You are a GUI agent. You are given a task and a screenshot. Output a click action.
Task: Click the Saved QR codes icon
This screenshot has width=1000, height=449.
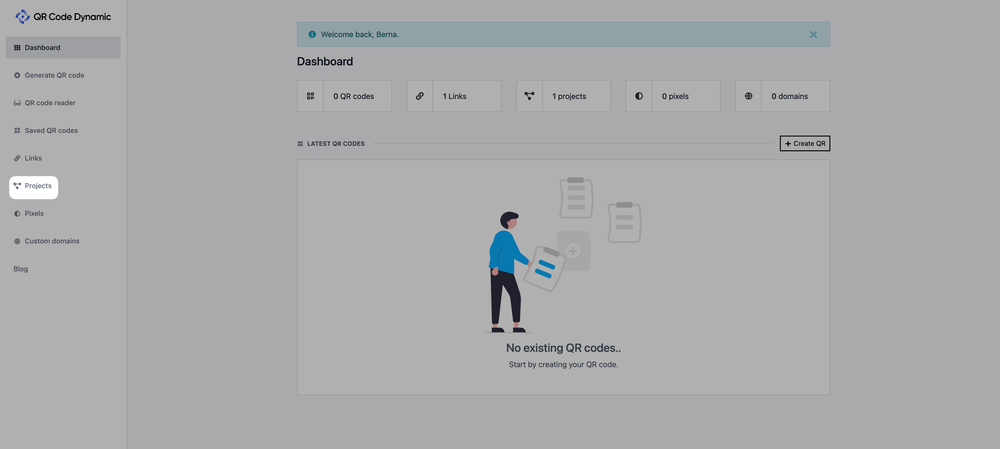coord(17,131)
